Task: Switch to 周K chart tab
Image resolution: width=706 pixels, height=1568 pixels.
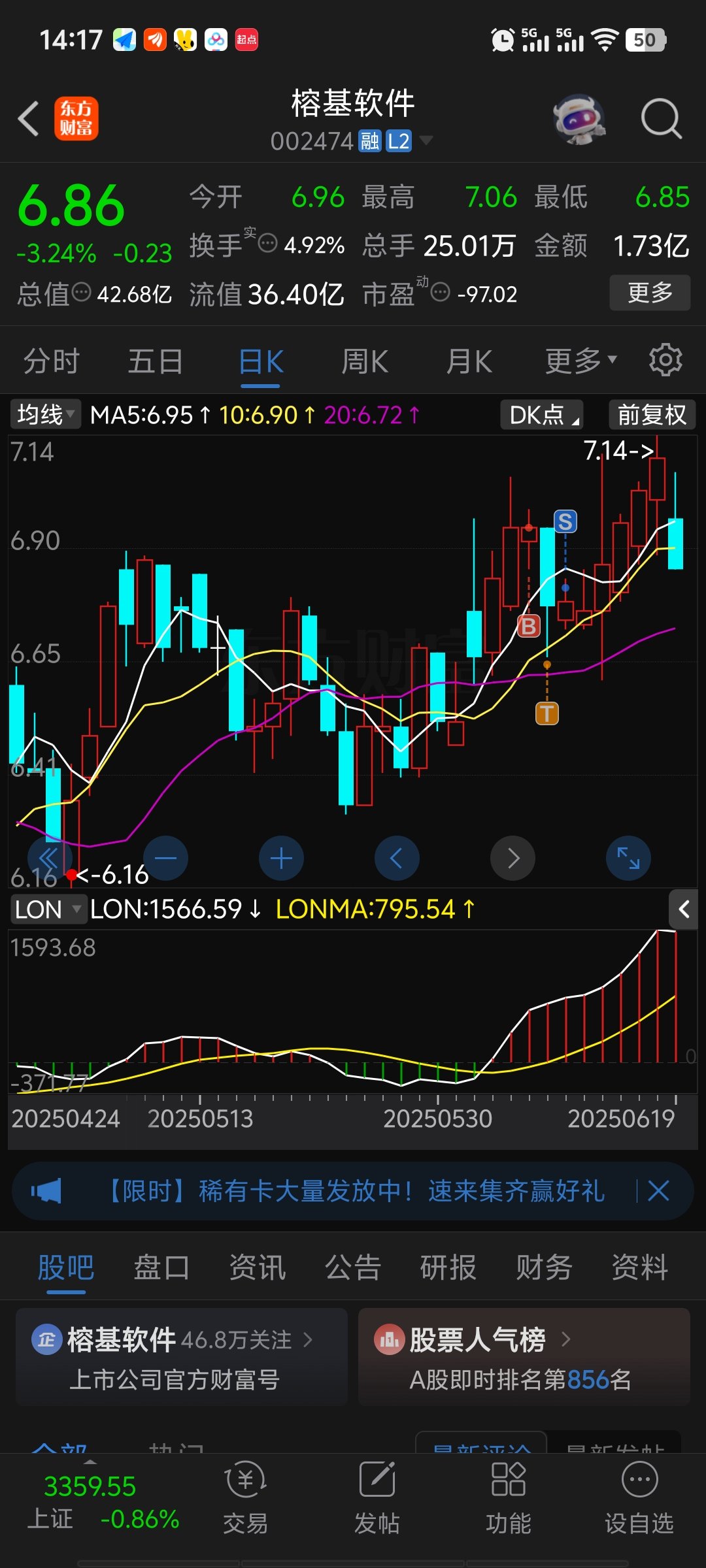Action: [x=365, y=361]
